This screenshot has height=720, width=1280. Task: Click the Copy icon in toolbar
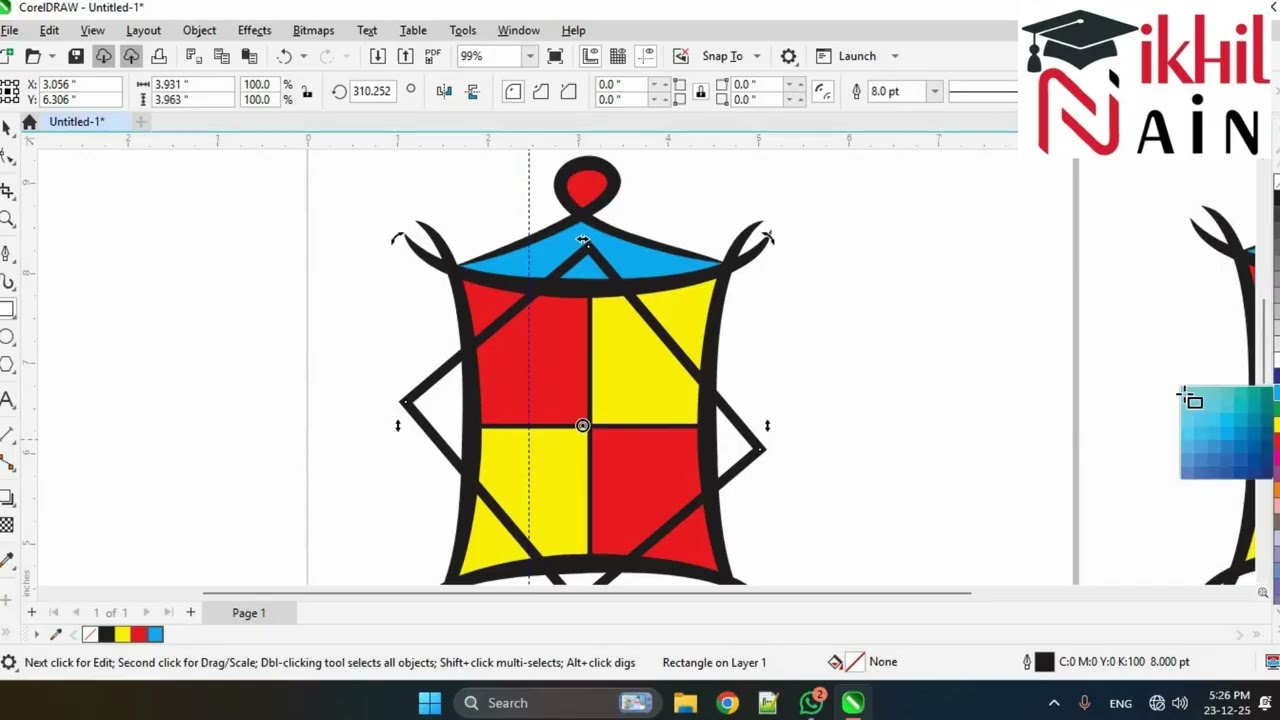point(222,57)
